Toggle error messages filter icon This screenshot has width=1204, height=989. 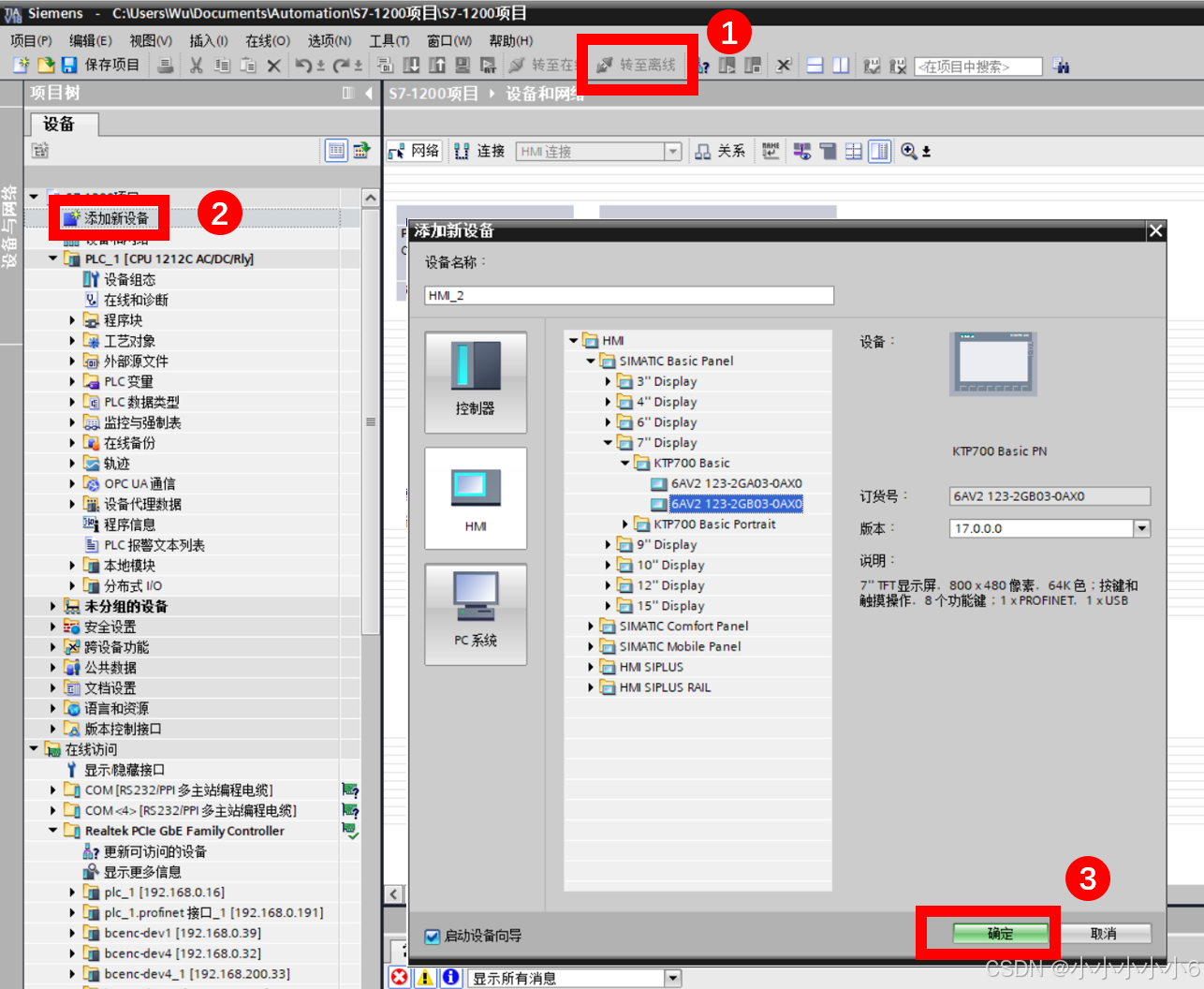[x=400, y=978]
